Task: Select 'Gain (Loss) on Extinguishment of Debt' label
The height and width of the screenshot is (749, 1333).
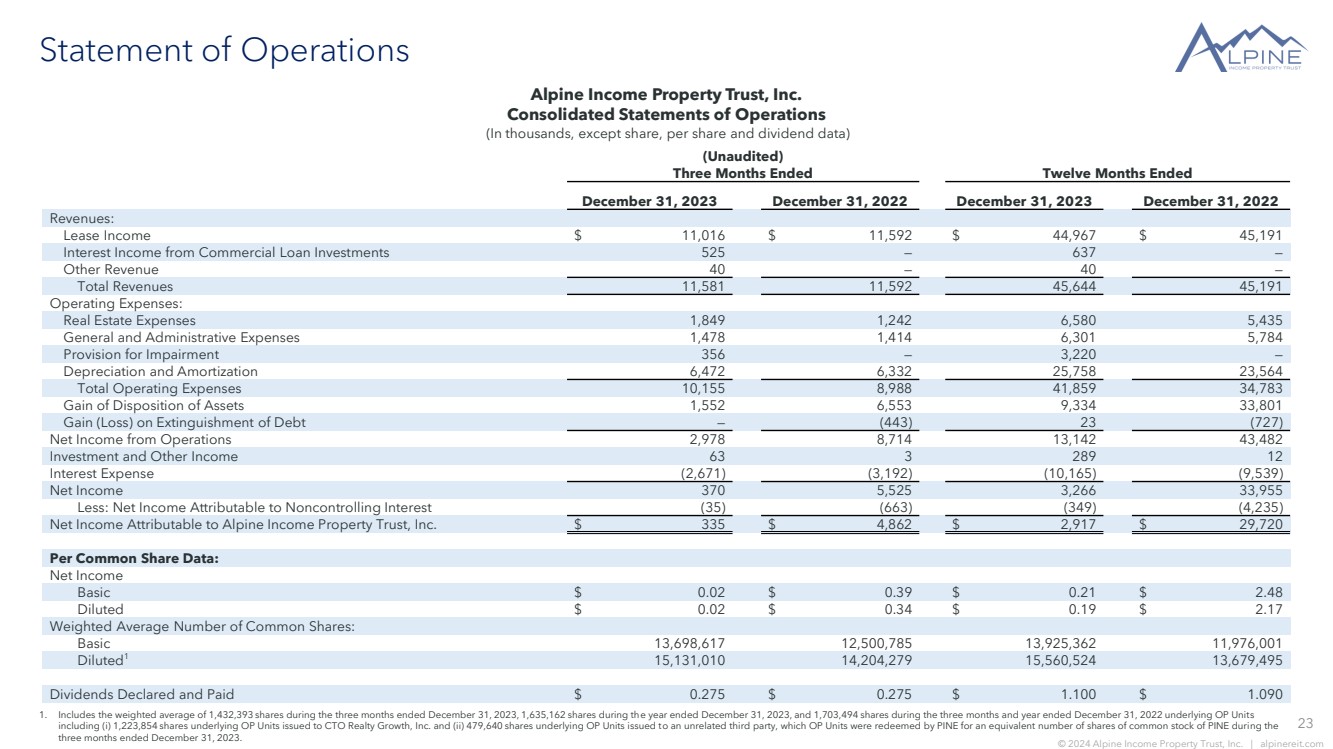Action: pyautogui.click(x=184, y=422)
